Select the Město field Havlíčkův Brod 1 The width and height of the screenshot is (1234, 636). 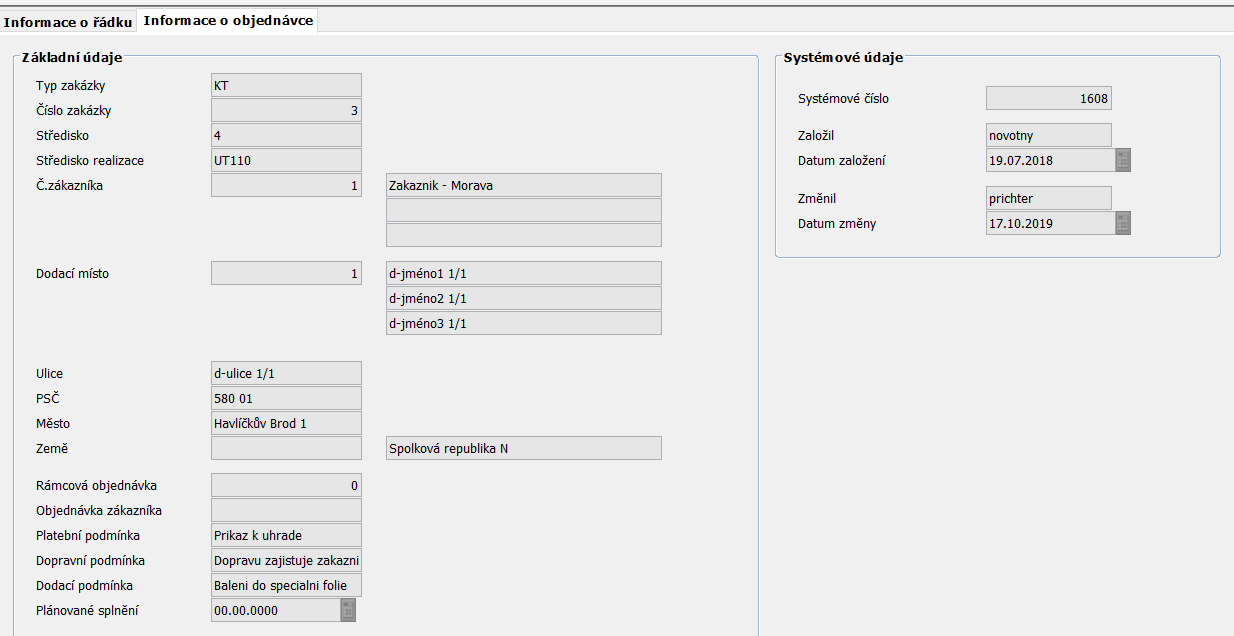coord(286,423)
